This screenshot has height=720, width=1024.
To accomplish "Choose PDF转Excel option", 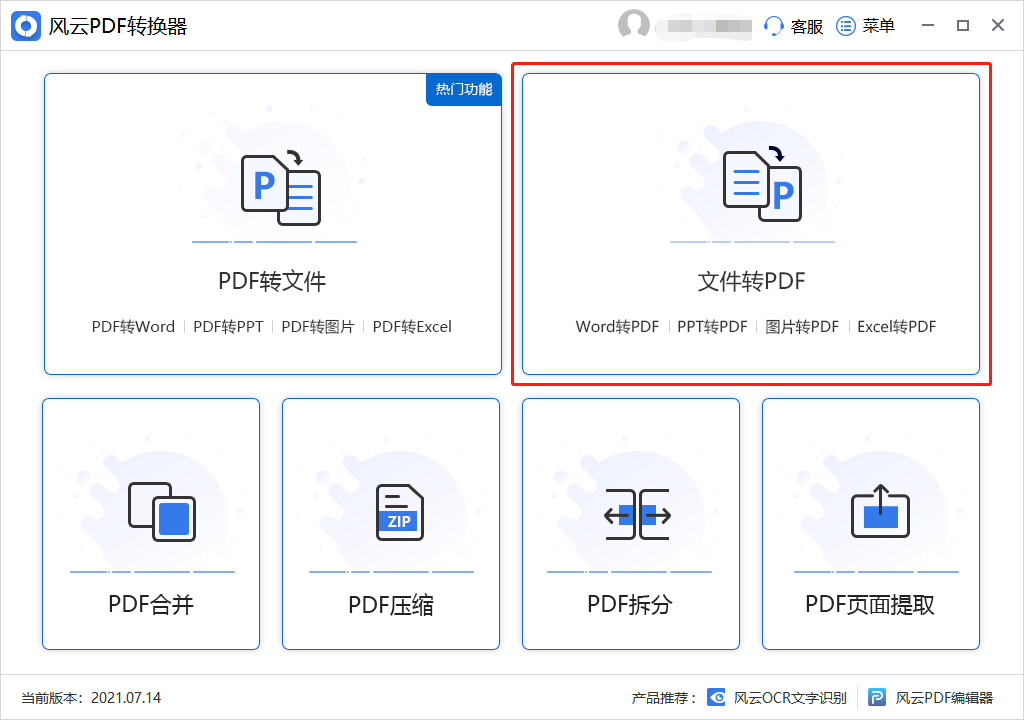I will pos(412,327).
